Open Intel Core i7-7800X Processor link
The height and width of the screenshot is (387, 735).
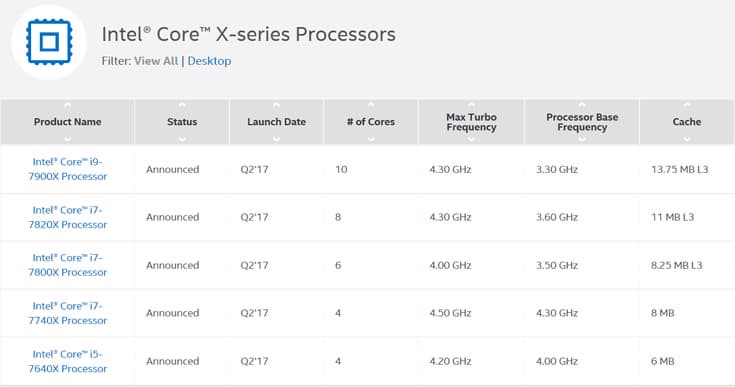[x=68, y=265]
